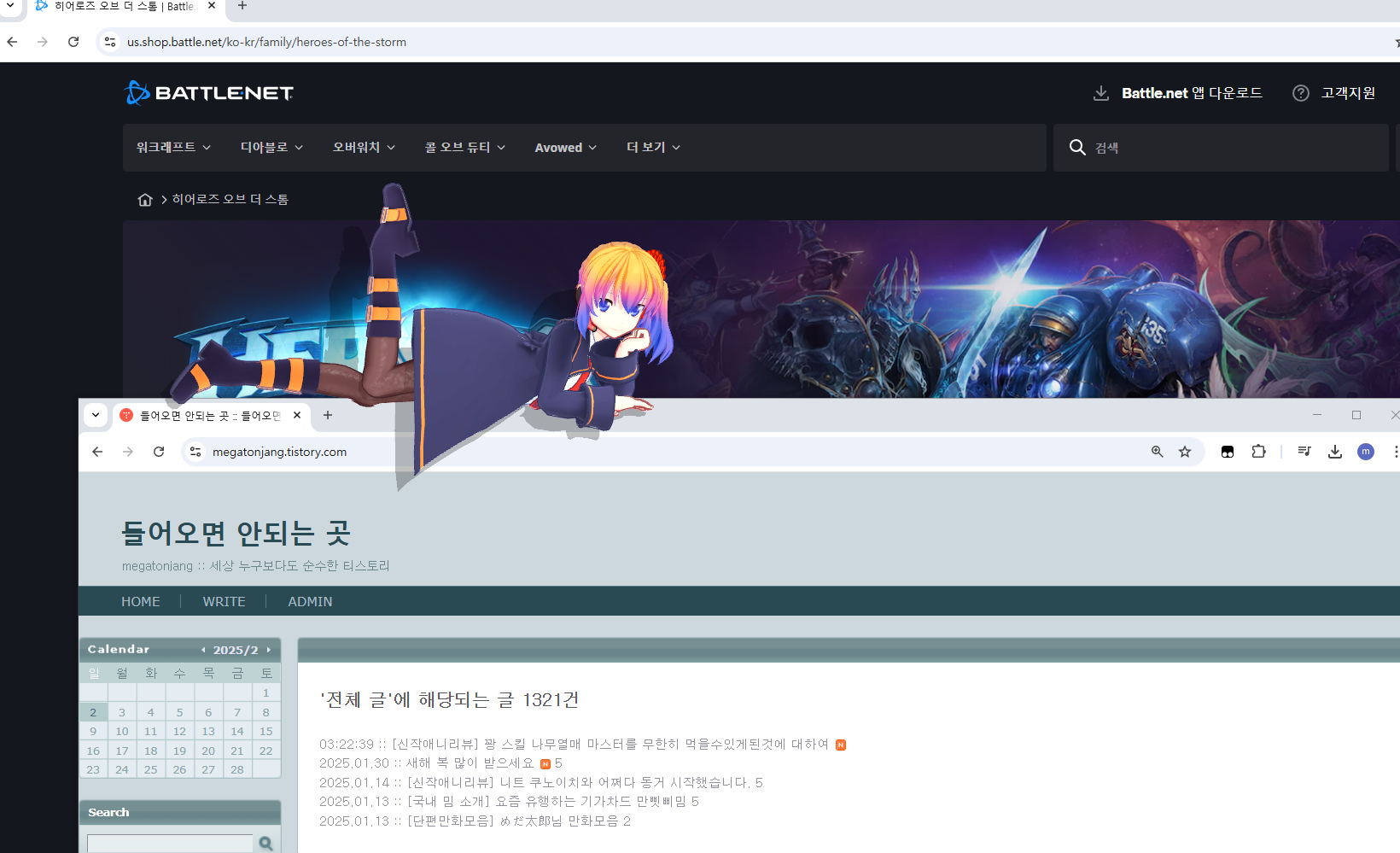Open the media control icon in the toolbar
Viewport: 1400px width, 853px height.
coord(1304,452)
